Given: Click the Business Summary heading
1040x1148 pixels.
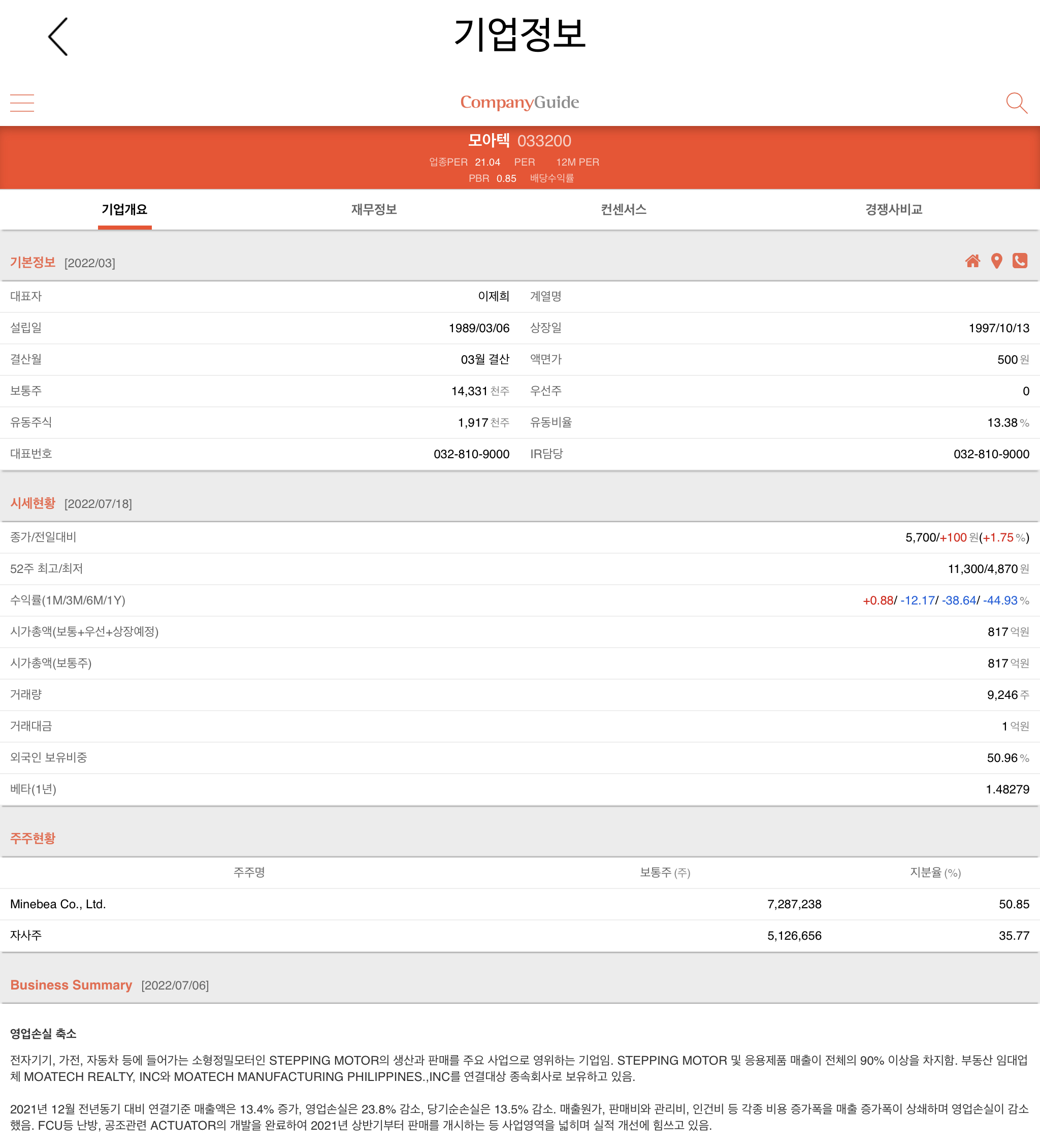Looking at the screenshot, I should (71, 984).
